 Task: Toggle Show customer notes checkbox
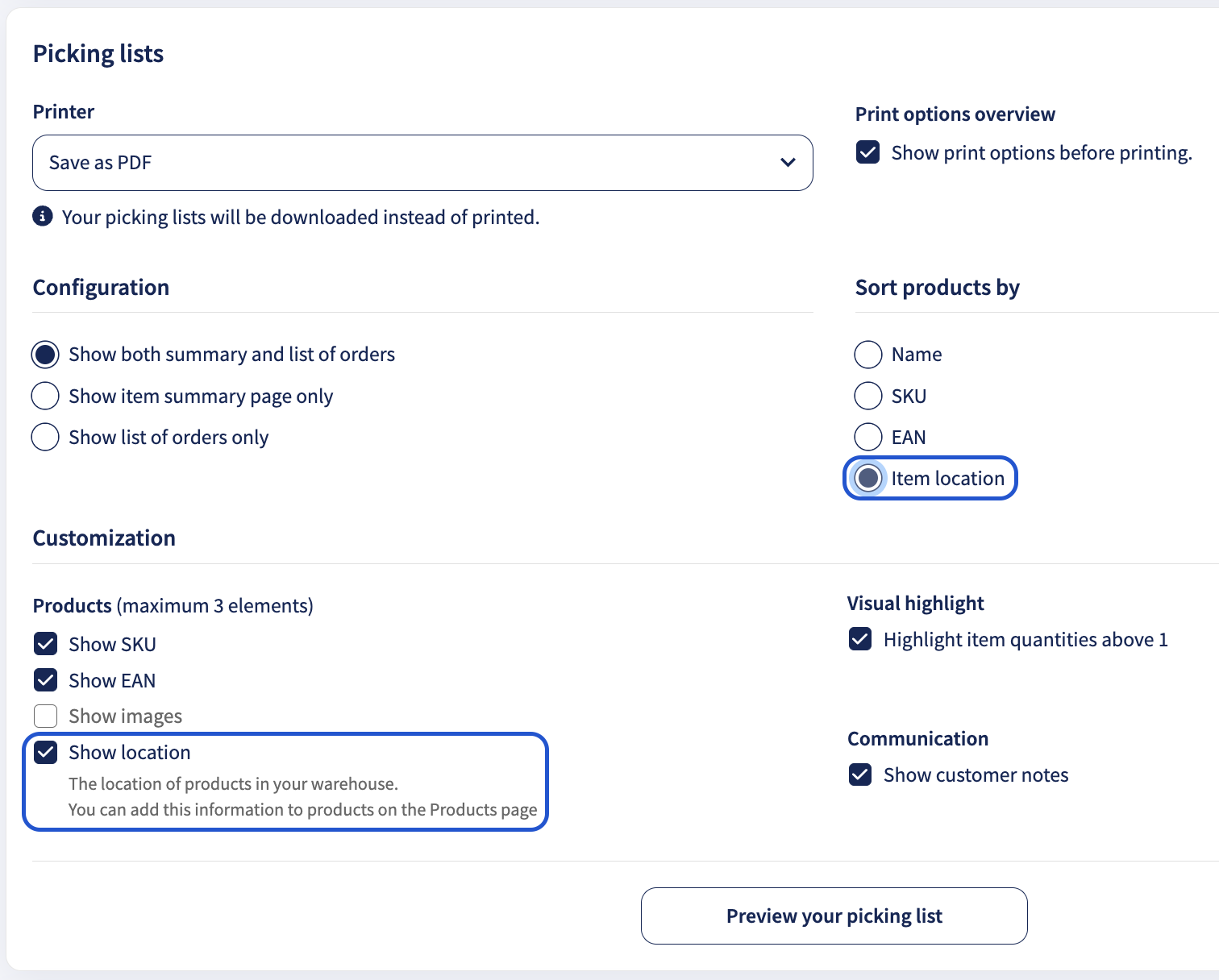click(860, 774)
